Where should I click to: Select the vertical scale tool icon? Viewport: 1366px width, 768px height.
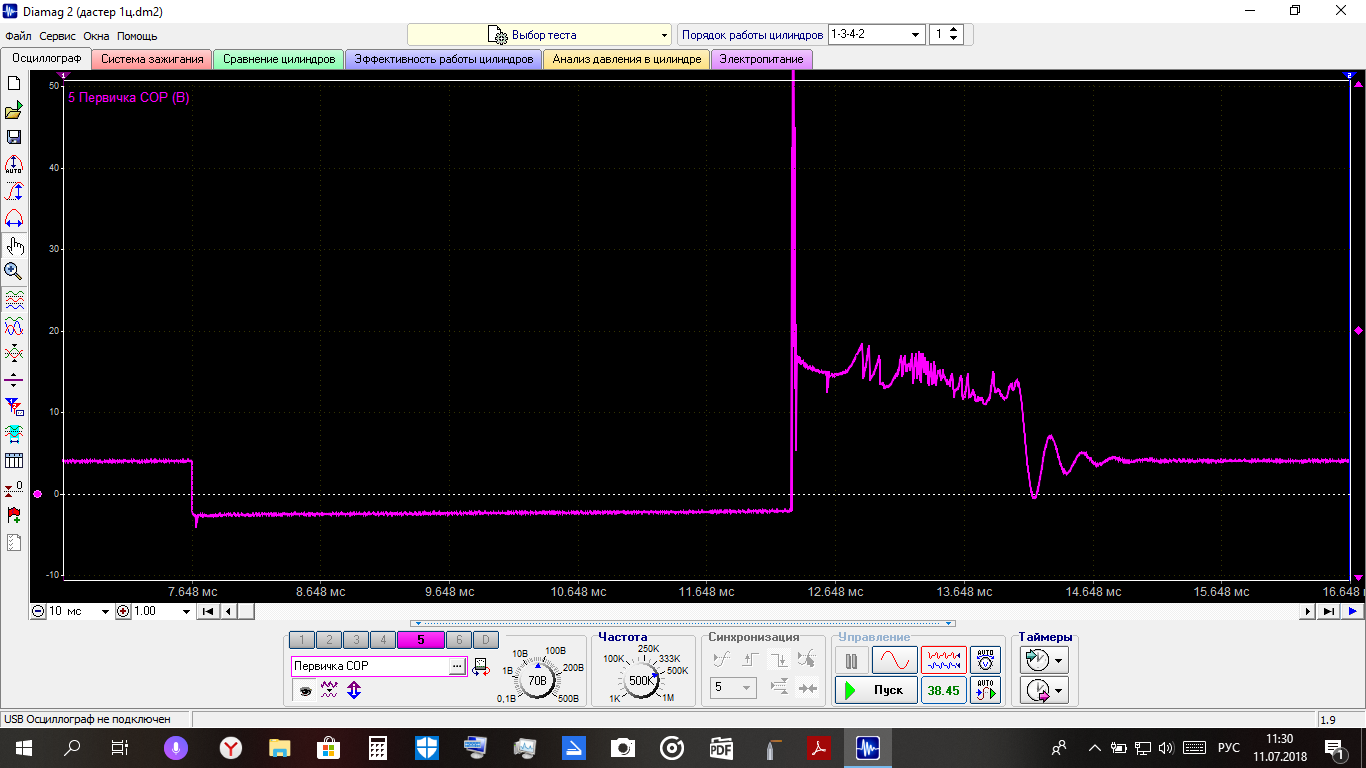[14, 191]
